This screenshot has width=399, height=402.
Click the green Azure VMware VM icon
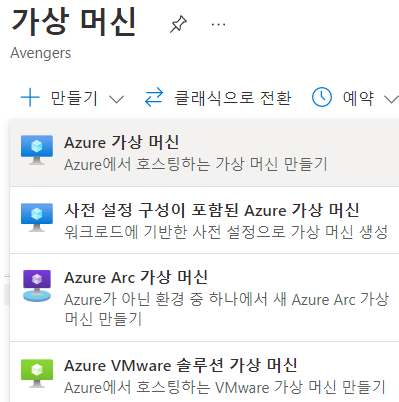[x=37, y=373]
